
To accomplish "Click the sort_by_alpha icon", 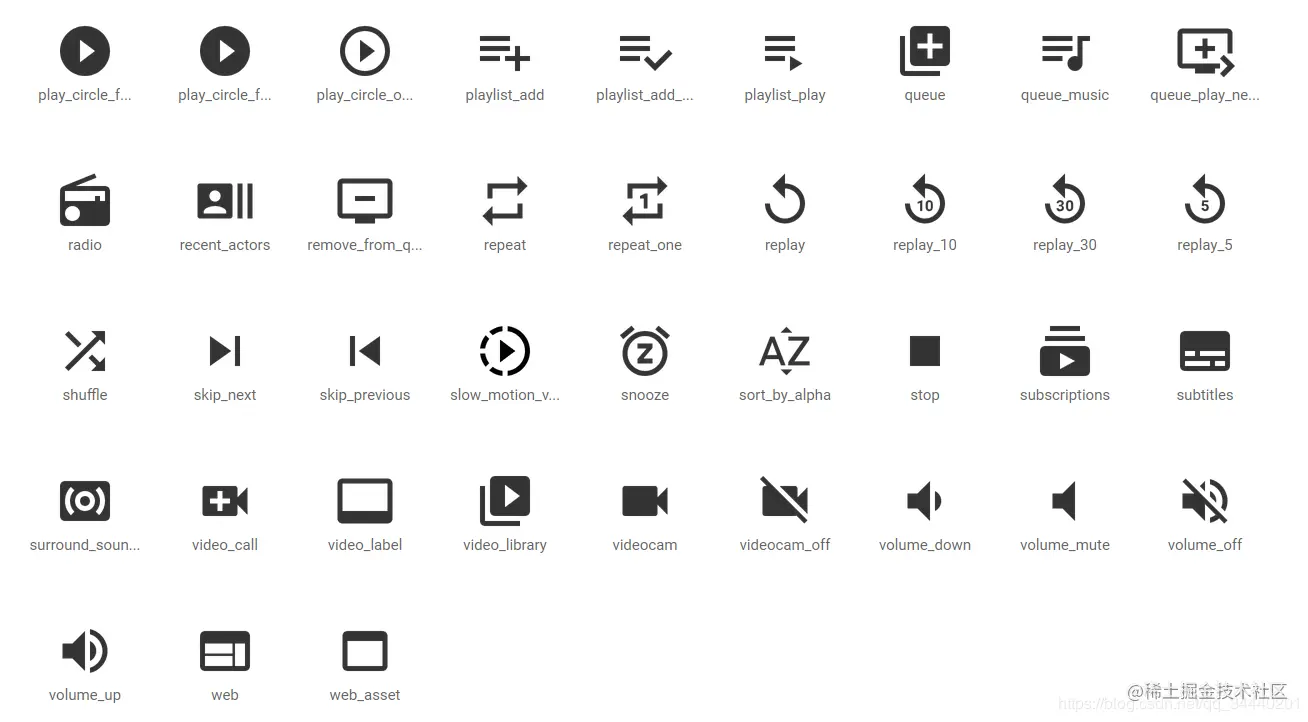I will [x=785, y=351].
